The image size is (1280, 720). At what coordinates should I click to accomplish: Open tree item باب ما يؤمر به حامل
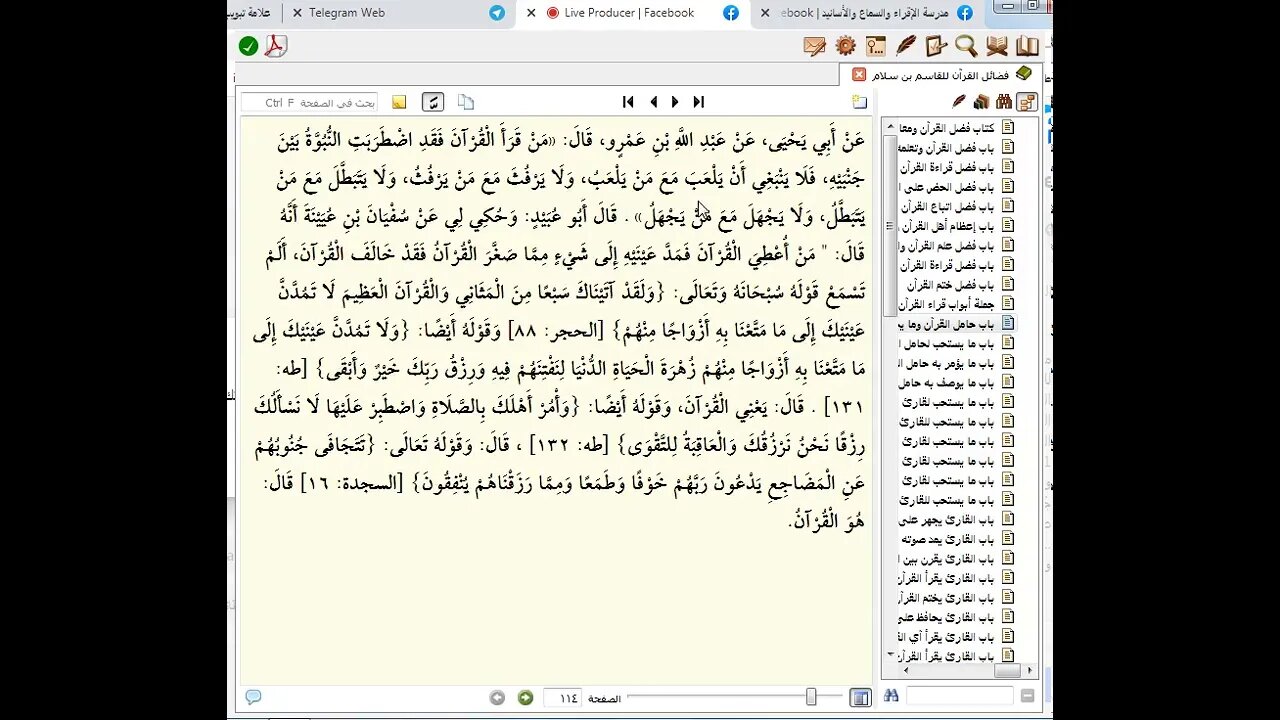(x=957, y=363)
